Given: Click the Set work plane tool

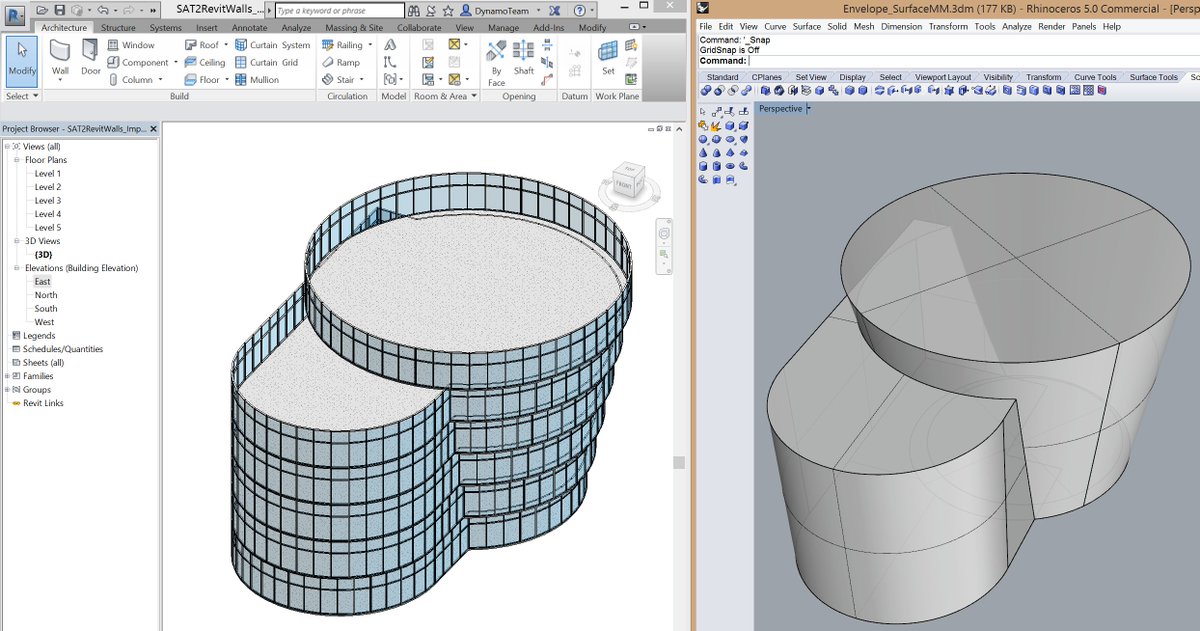Looking at the screenshot, I should (x=608, y=58).
